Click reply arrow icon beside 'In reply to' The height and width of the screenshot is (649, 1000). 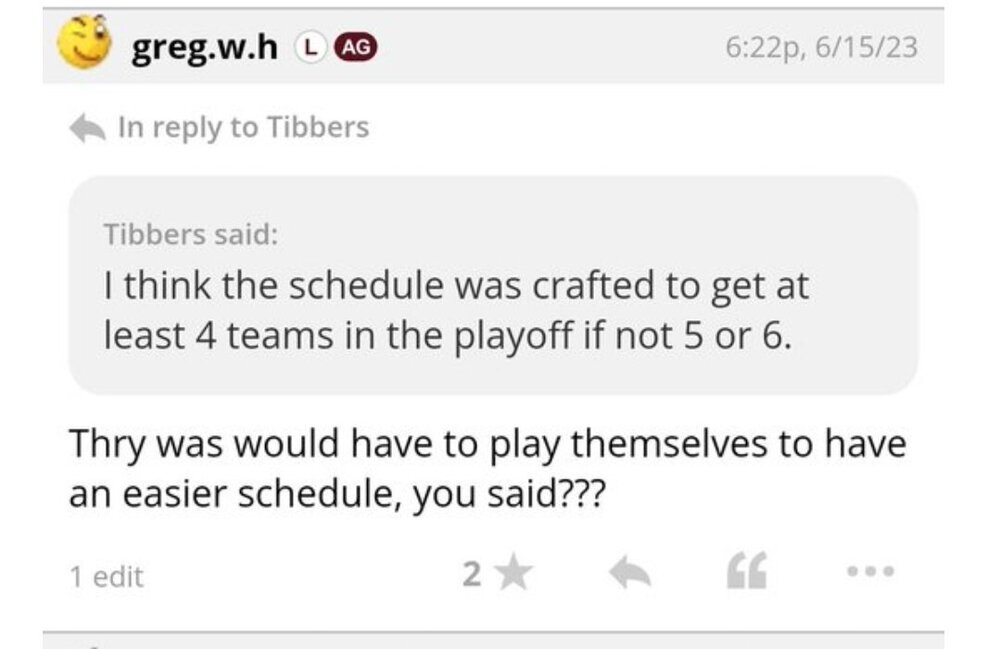click(88, 128)
